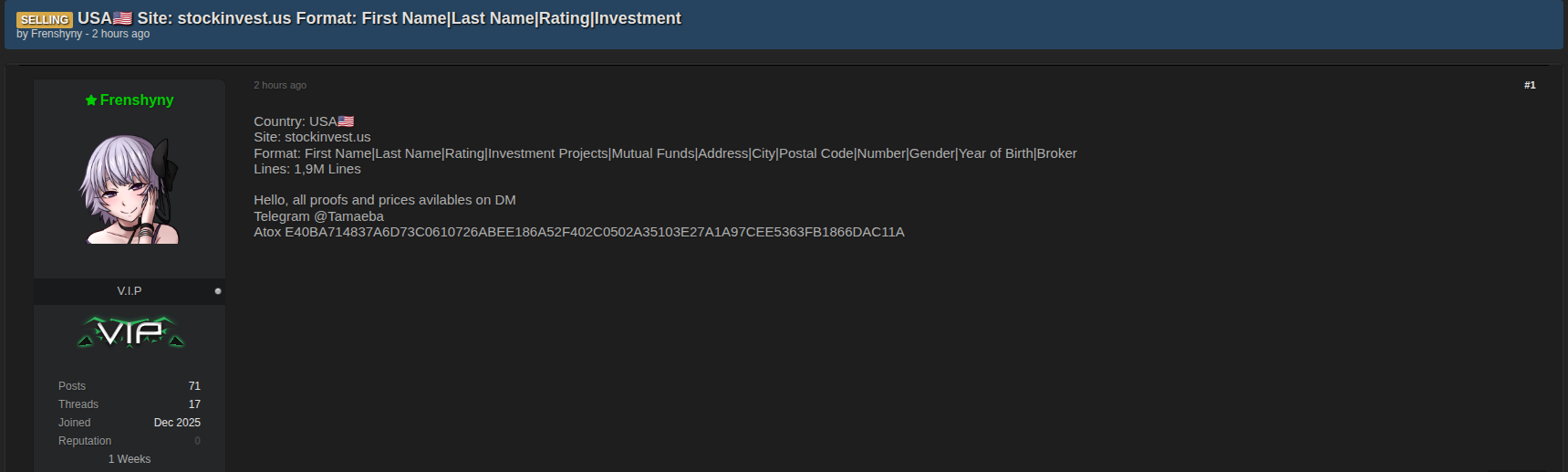Click the anime girl avatar image

tap(130, 190)
